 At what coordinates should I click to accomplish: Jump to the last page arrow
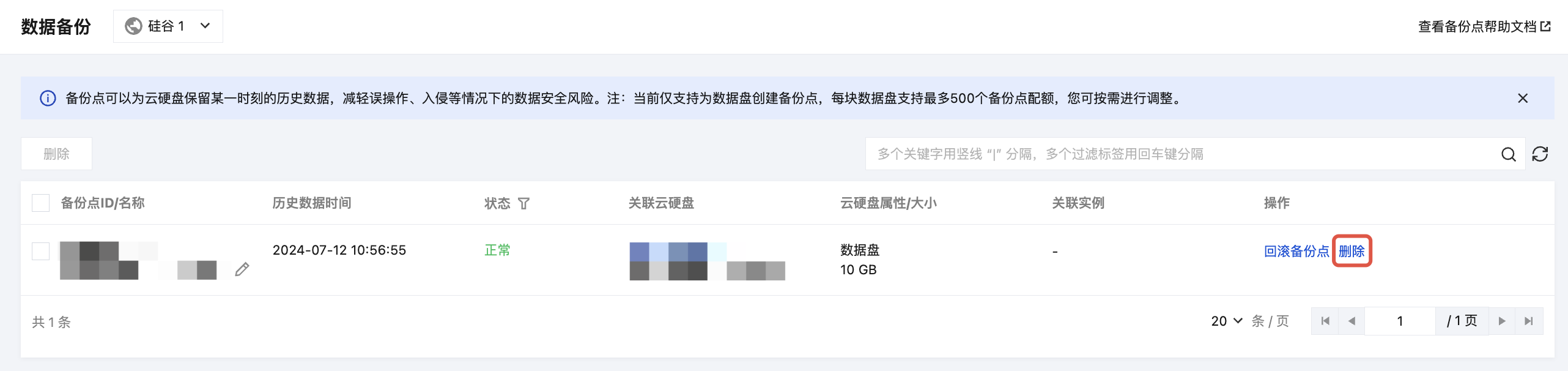[1529, 321]
